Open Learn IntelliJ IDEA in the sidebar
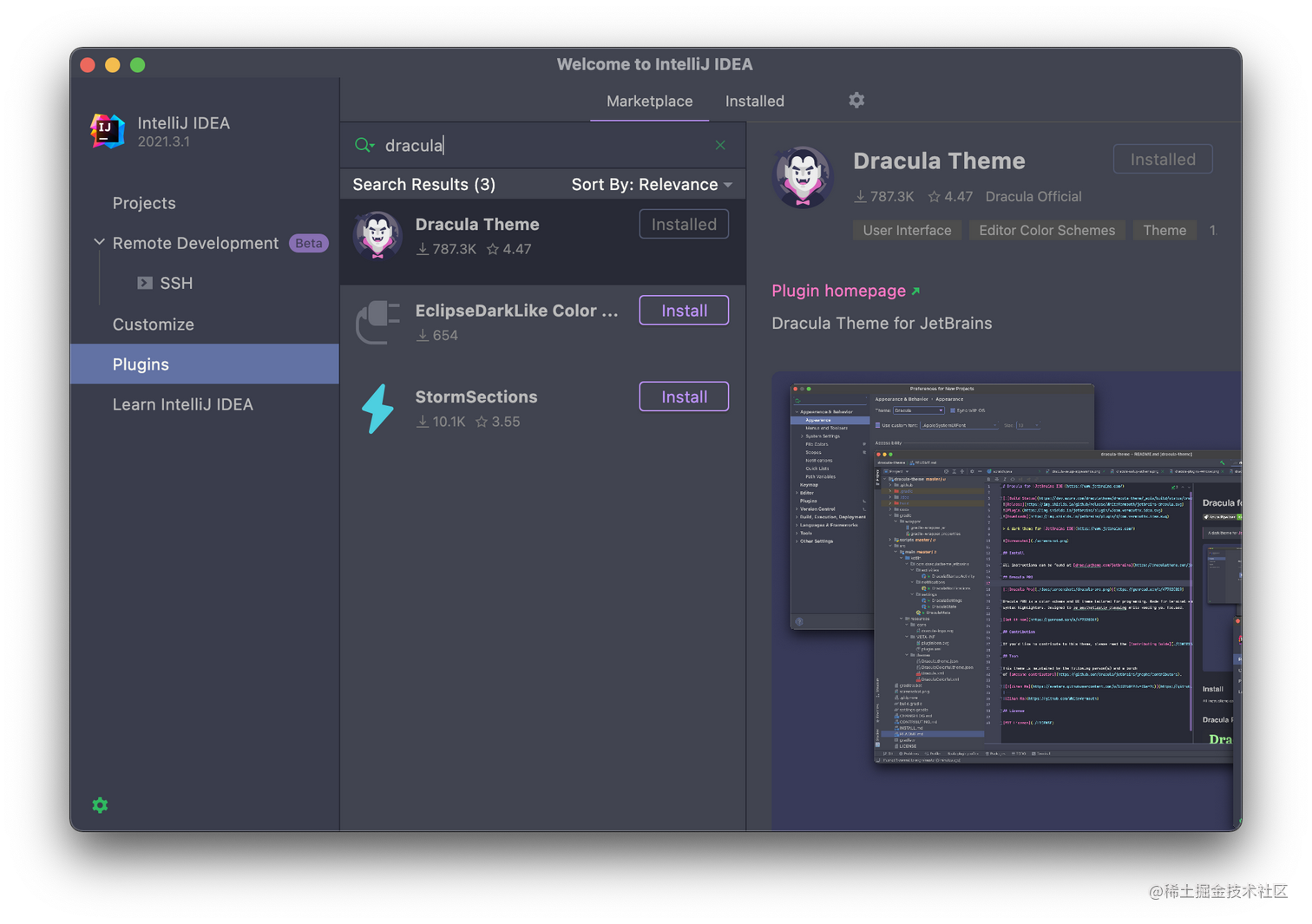Screen dimensions: 1312x924 (183, 404)
